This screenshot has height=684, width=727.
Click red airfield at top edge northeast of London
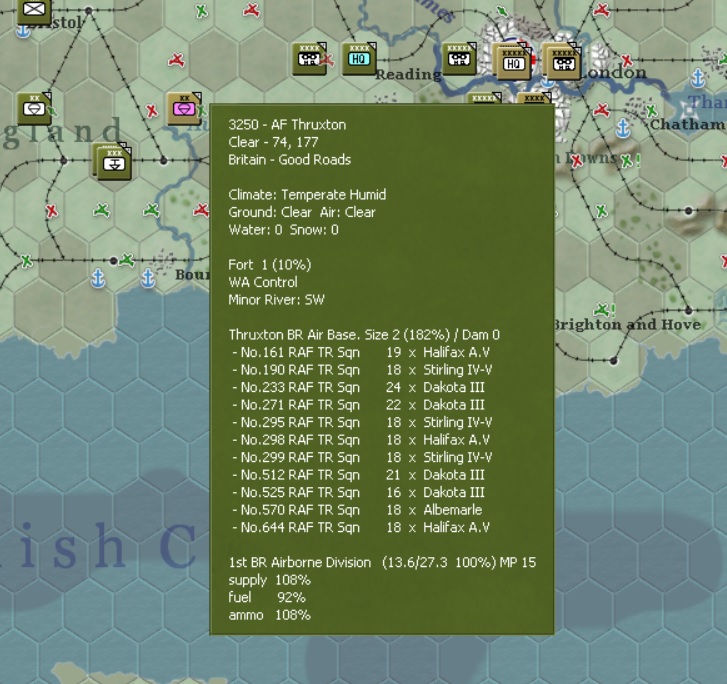[x=601, y=9]
